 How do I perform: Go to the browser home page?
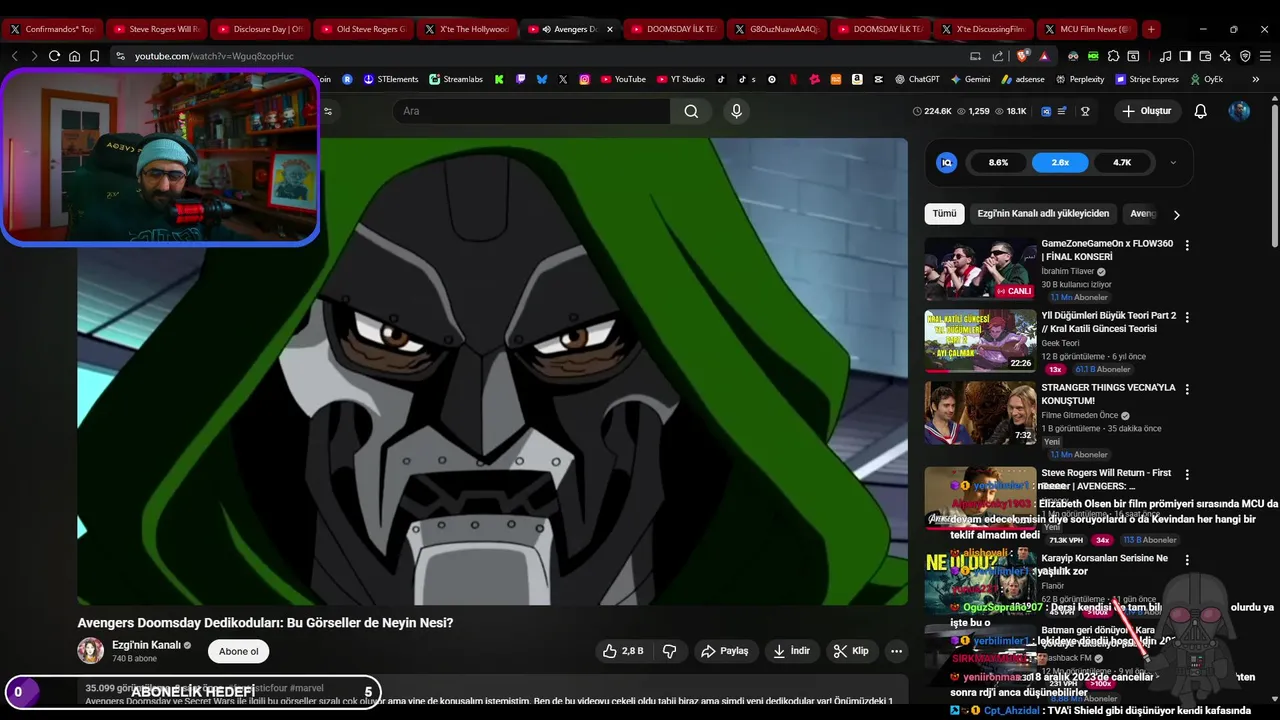pyautogui.click(x=74, y=56)
